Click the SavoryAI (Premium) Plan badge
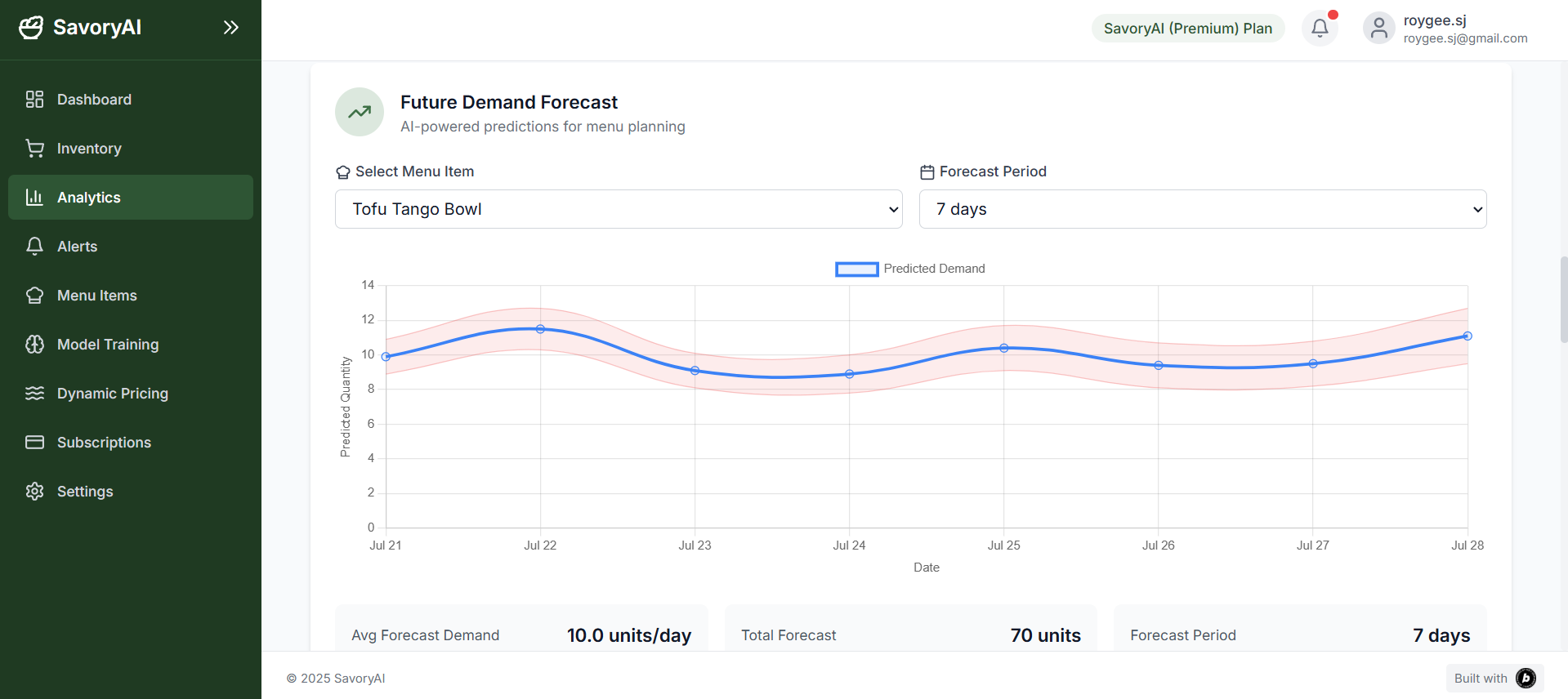This screenshot has height=699, width=1568. [1187, 29]
